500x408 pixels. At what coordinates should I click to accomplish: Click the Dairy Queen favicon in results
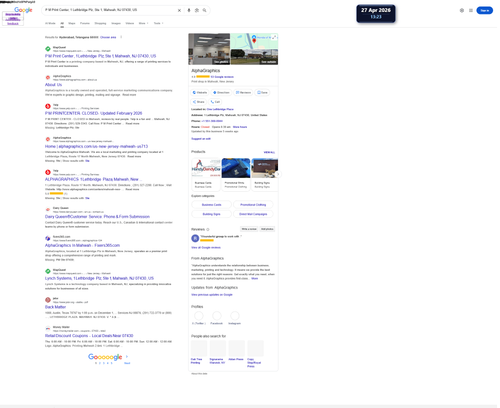point(48,209)
